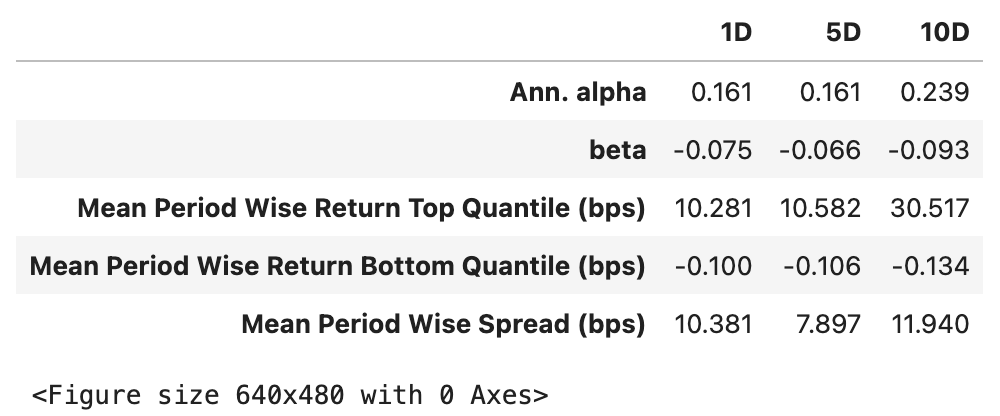Screen dimensions: 1000x416
Task: Click the Bottom Quantile return row label
Action: [x=338, y=267]
